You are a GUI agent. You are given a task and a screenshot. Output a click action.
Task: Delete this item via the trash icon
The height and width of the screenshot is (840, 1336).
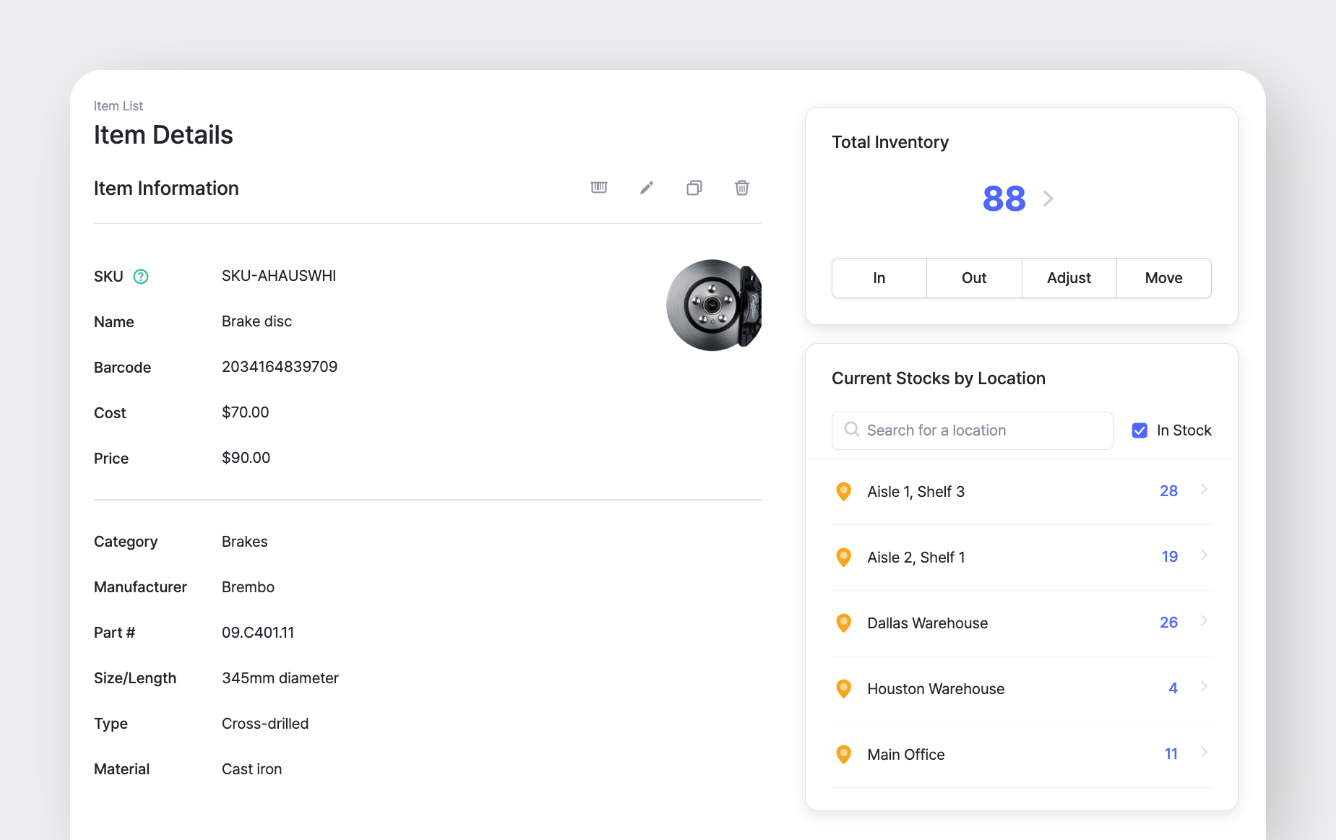coord(742,187)
